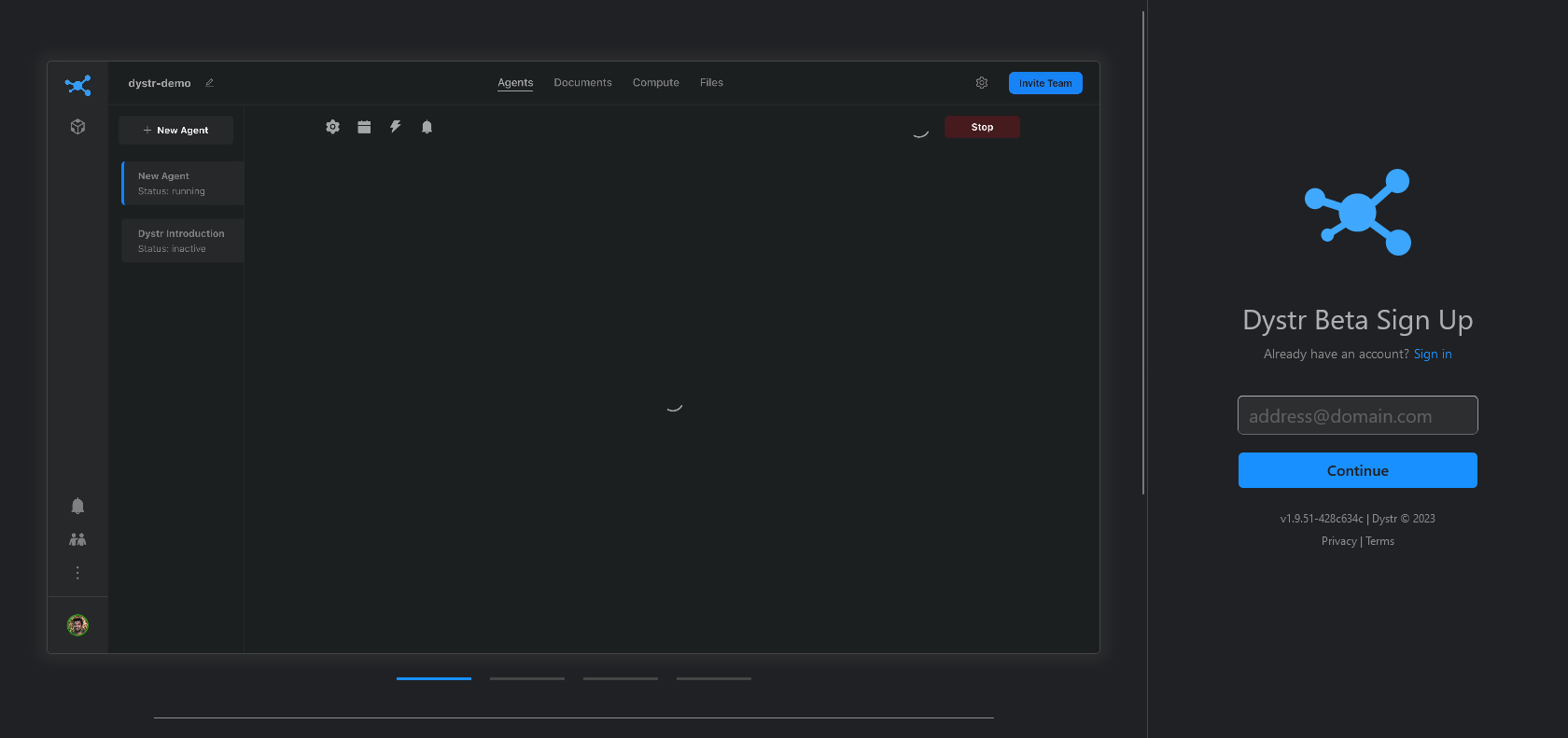Open the Terms link
The image size is (1568, 738).
[x=1380, y=541]
